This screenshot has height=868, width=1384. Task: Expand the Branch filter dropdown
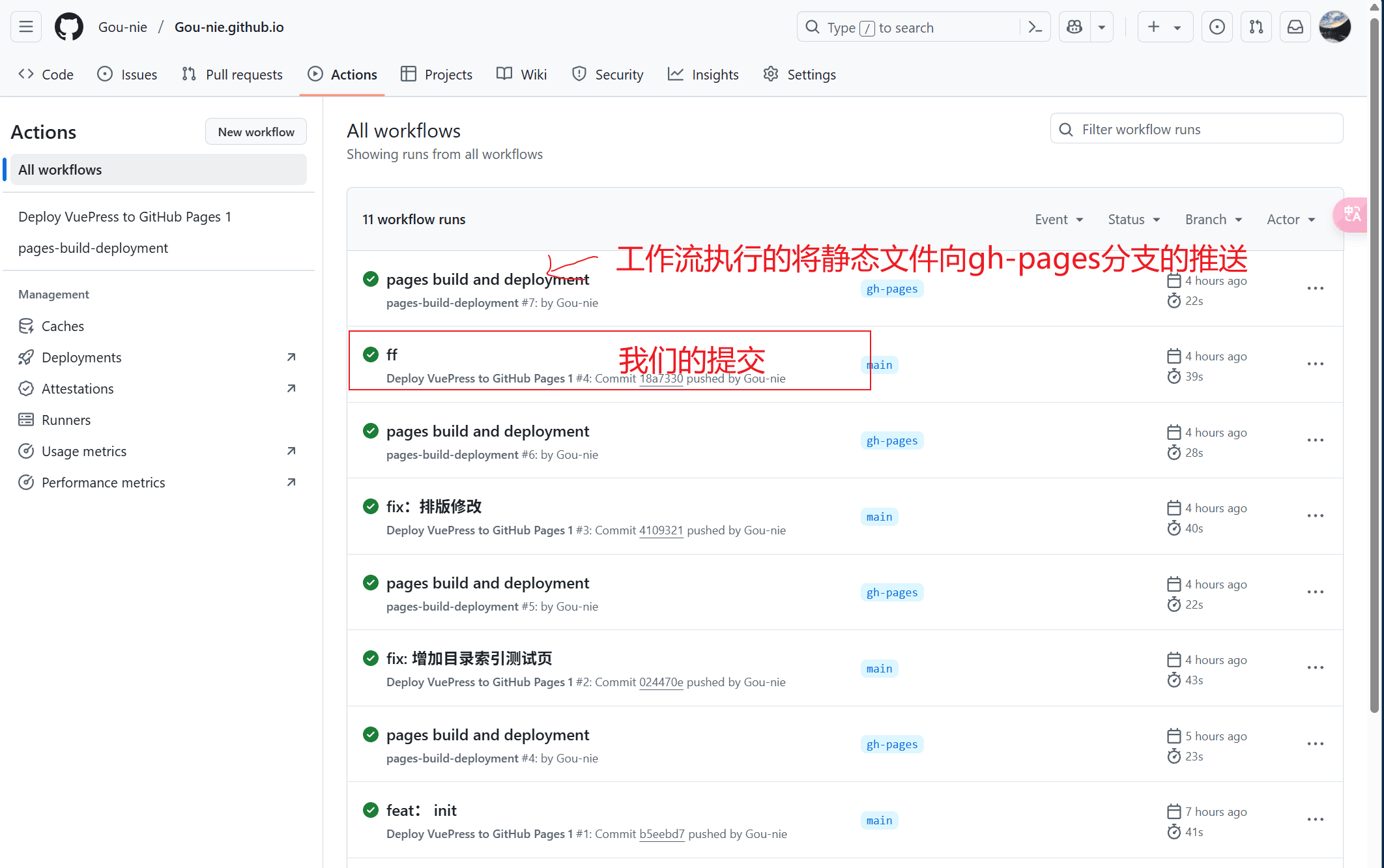tap(1213, 220)
